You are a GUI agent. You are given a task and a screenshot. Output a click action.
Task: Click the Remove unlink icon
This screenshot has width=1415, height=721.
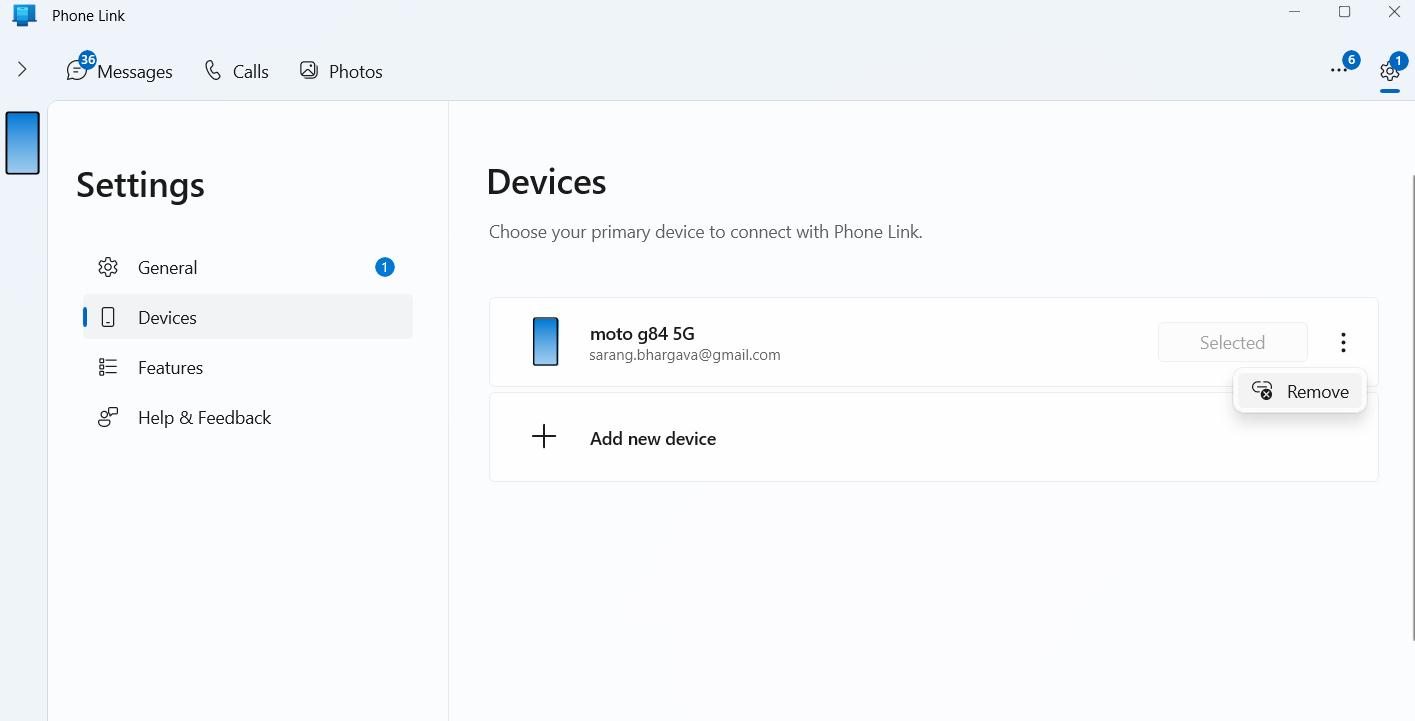(1262, 391)
